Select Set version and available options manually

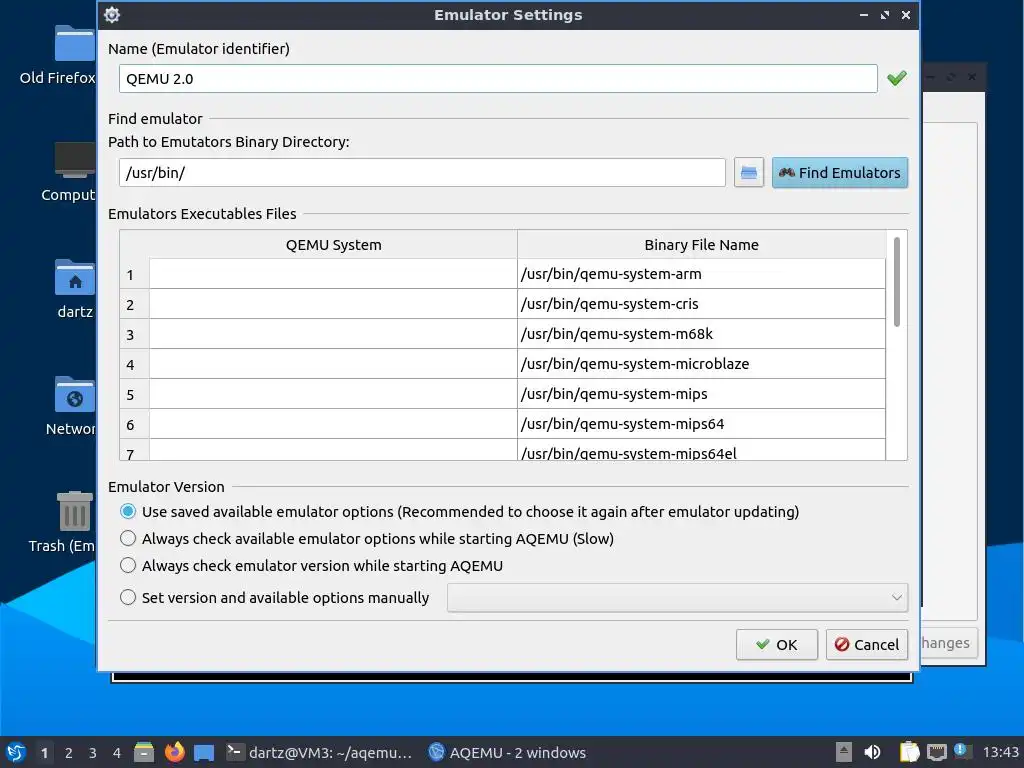[275, 598]
